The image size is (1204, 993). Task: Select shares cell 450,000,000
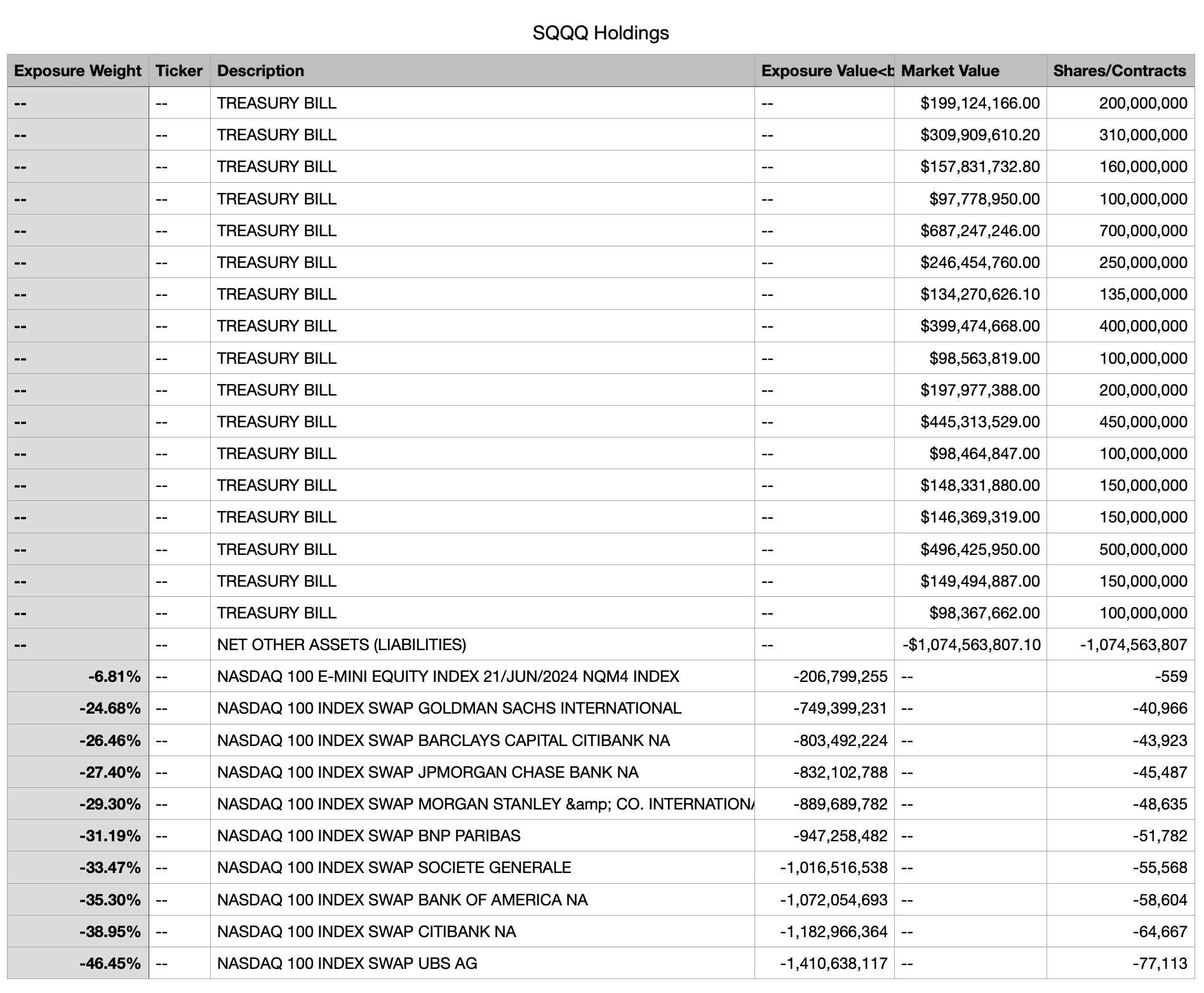[1120, 422]
